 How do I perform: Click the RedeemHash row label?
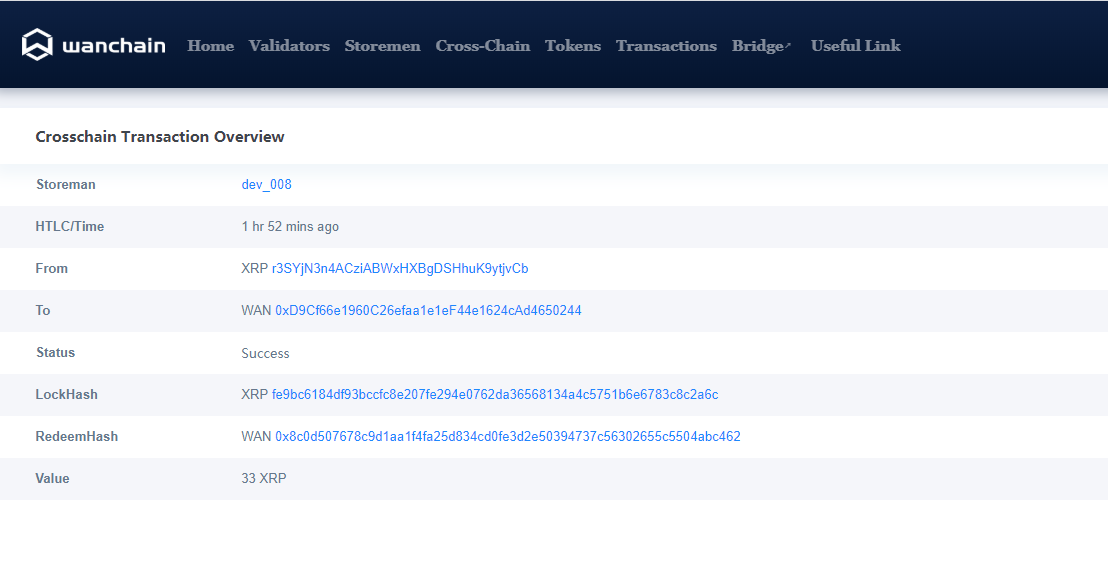(76, 437)
